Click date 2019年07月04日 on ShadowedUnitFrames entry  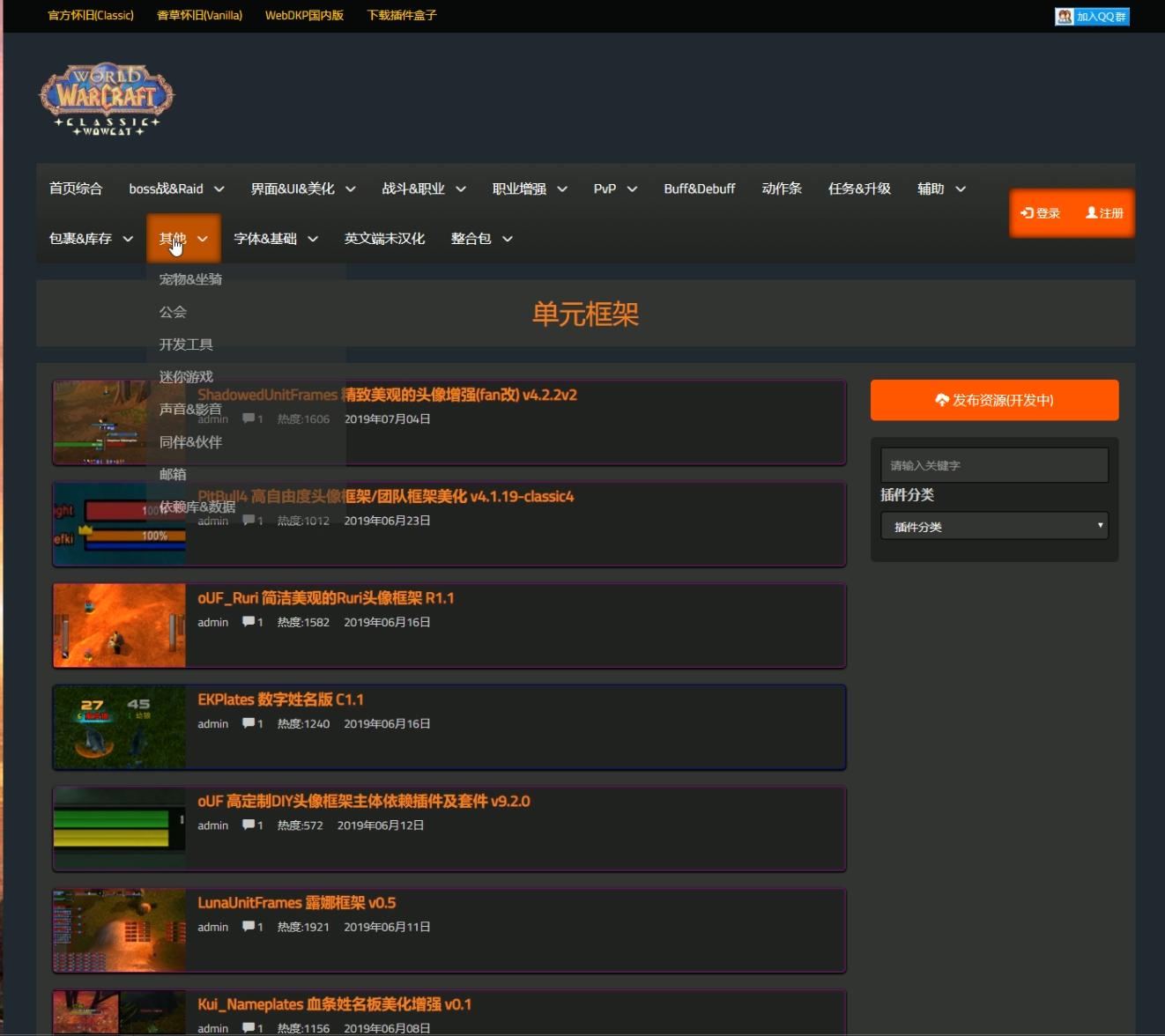(387, 418)
